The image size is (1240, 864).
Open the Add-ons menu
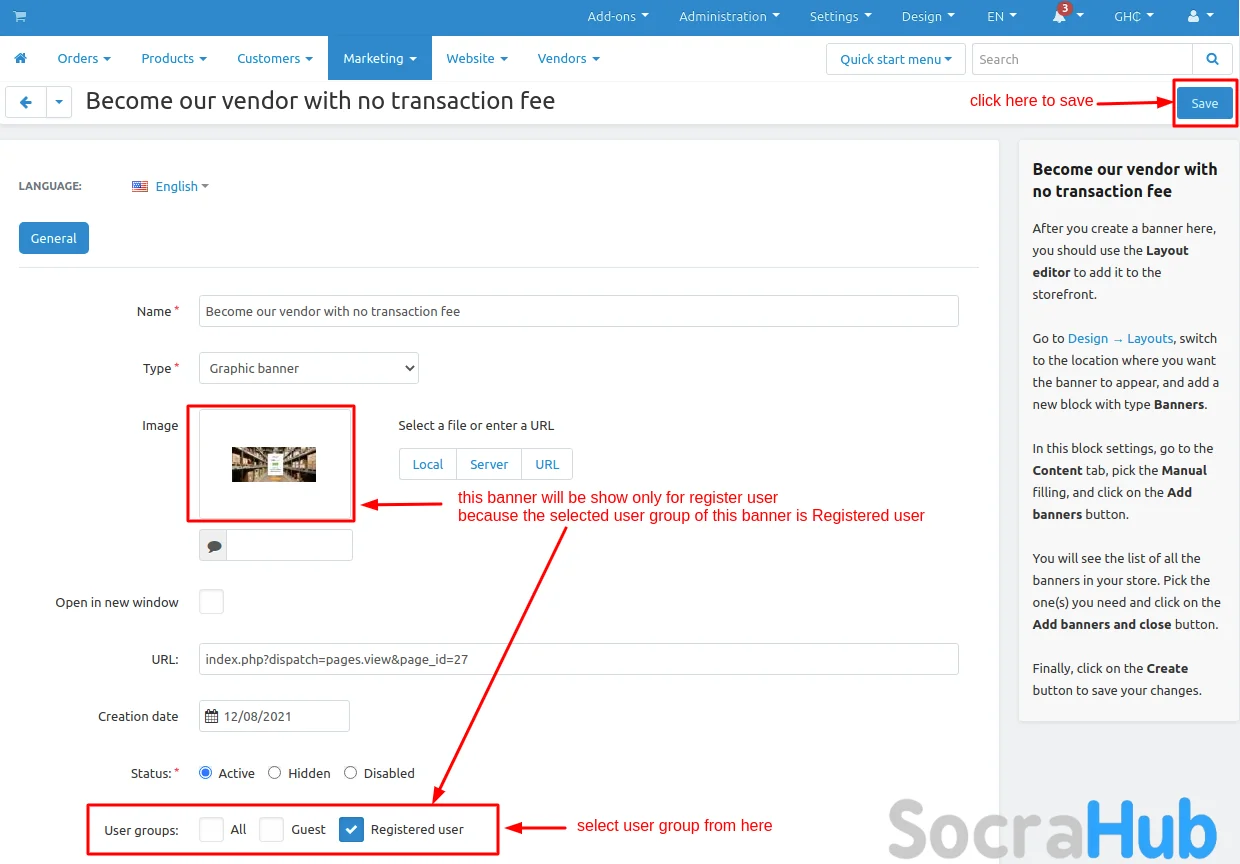618,17
